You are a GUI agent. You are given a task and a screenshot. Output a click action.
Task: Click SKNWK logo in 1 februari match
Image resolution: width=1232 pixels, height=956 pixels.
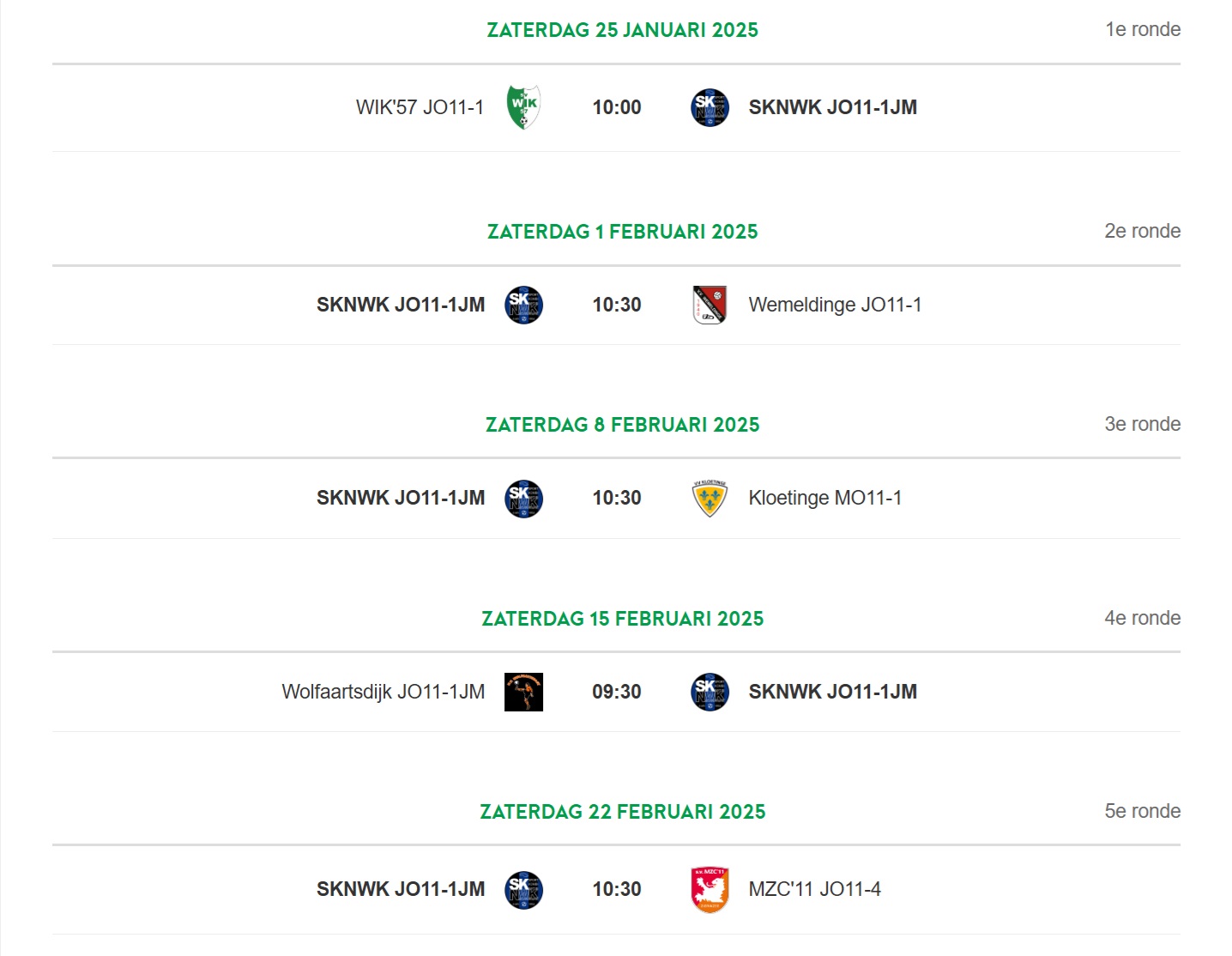[x=523, y=305]
